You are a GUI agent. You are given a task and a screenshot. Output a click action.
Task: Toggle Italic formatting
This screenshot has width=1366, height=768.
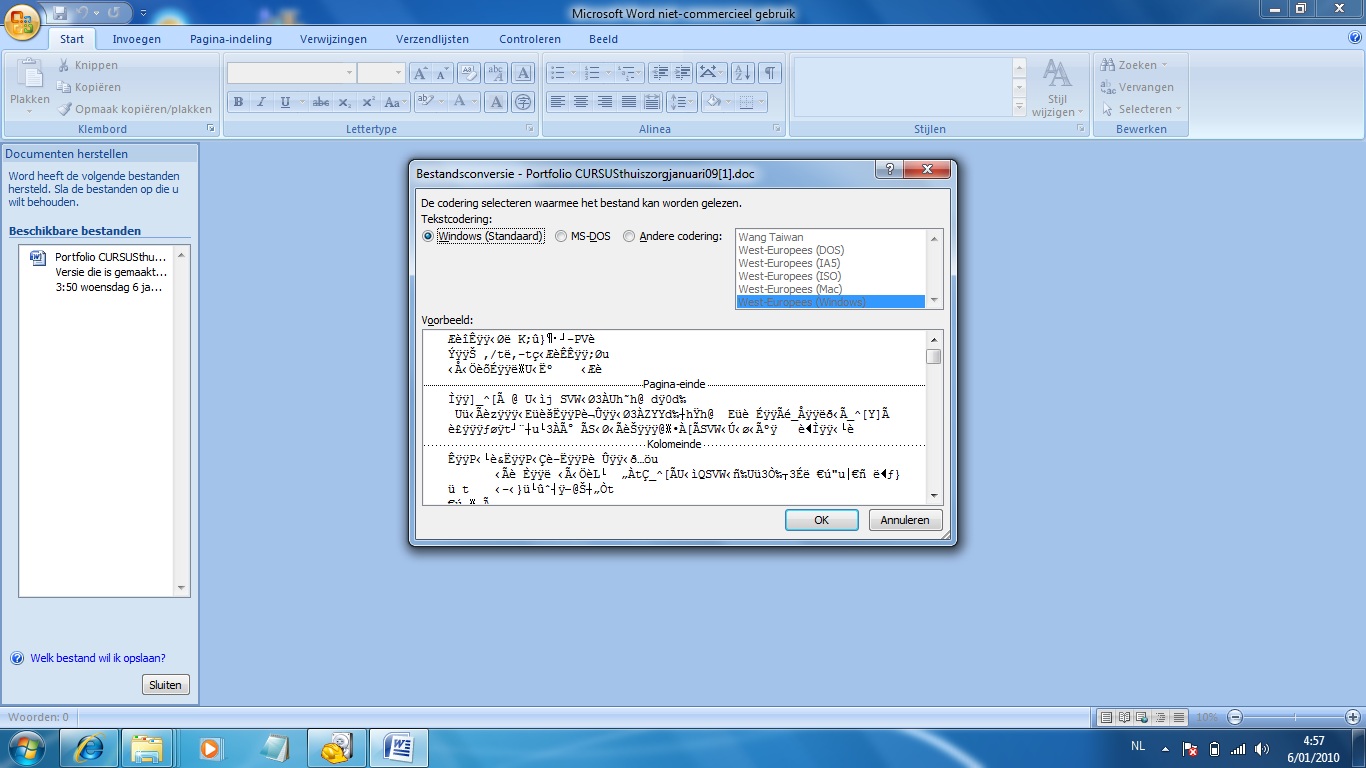point(261,102)
